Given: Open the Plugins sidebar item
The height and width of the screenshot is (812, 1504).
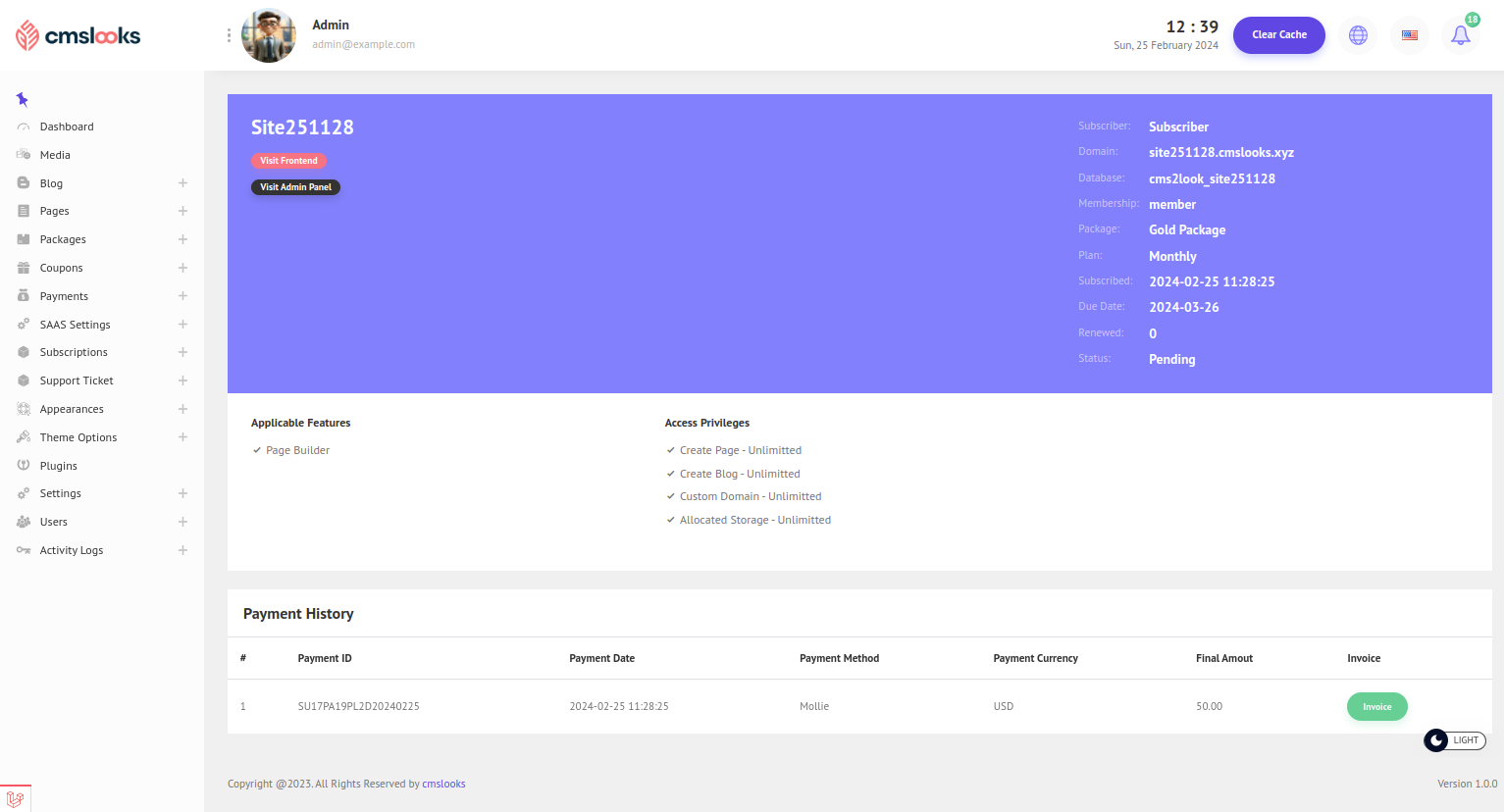Looking at the screenshot, I should point(58,466).
